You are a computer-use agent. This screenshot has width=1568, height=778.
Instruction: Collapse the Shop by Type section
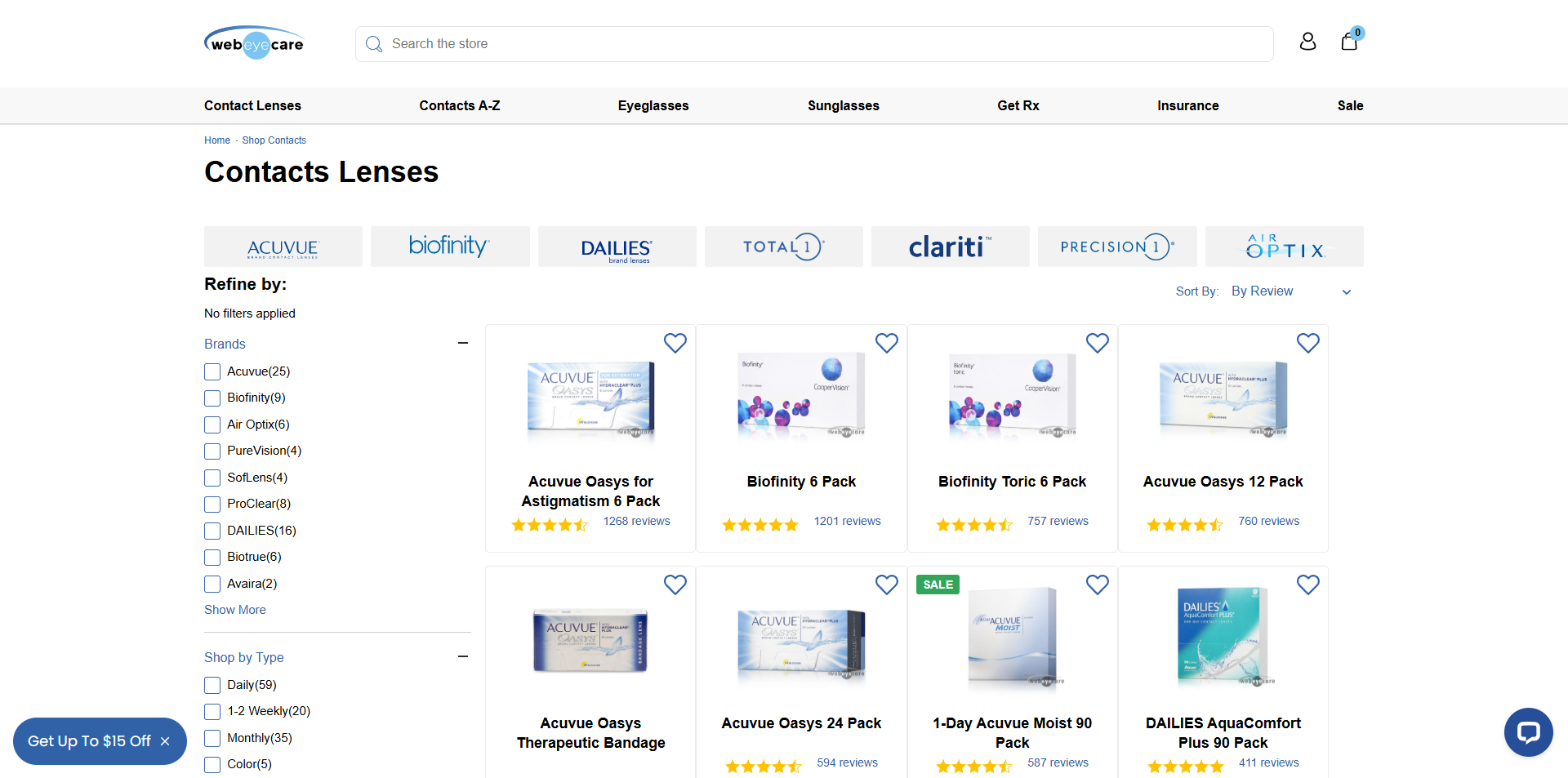[463, 656]
